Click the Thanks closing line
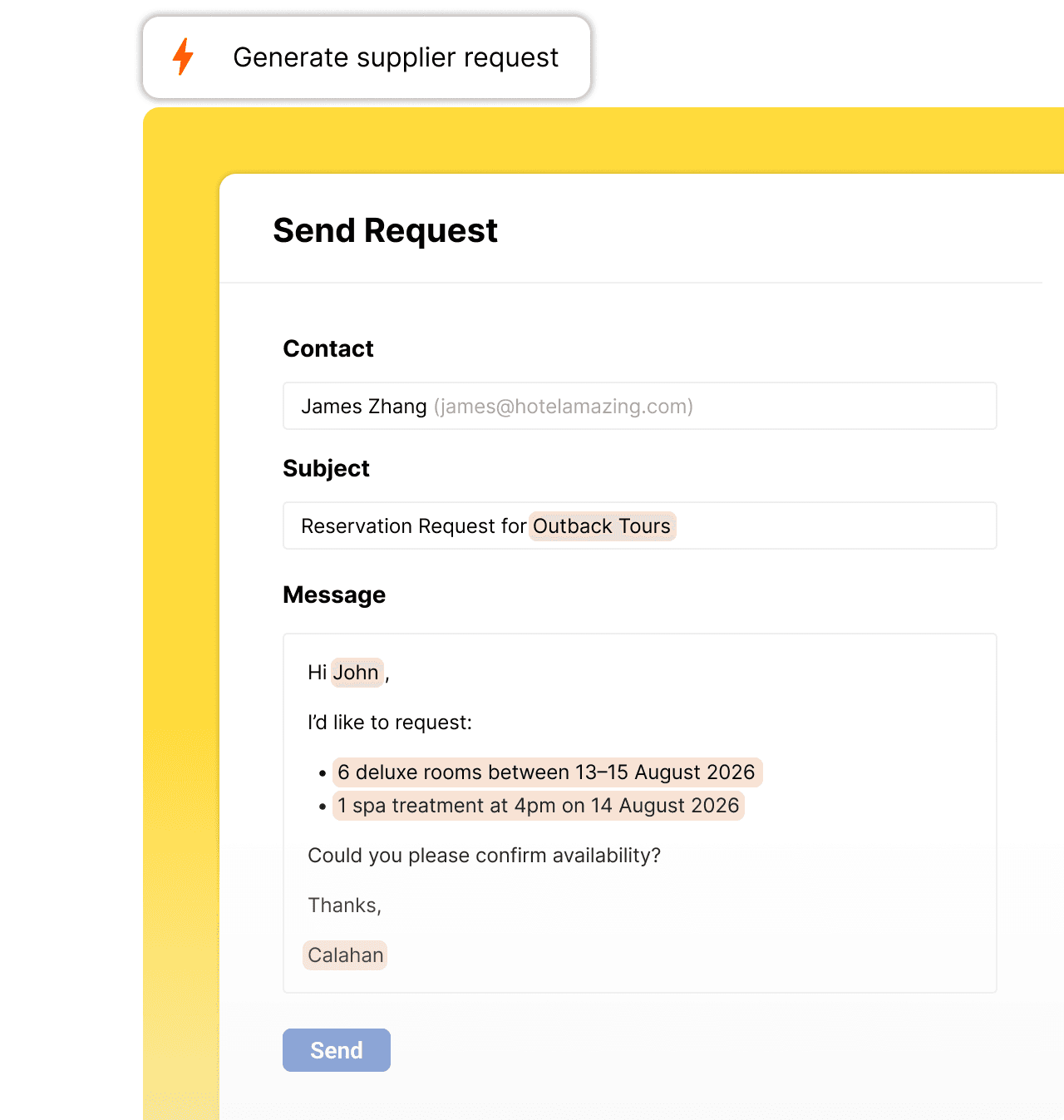1064x1120 pixels. coord(344,905)
